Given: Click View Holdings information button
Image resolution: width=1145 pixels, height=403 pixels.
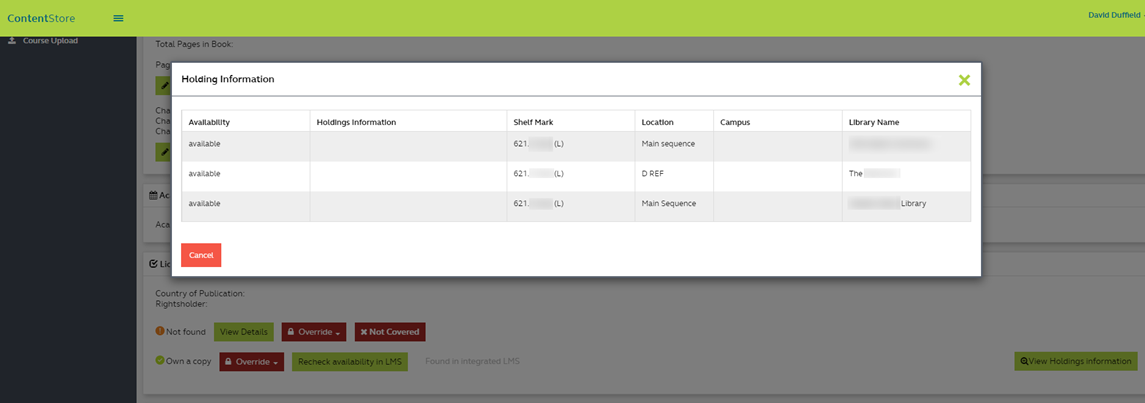Looking at the screenshot, I should 1075,361.
